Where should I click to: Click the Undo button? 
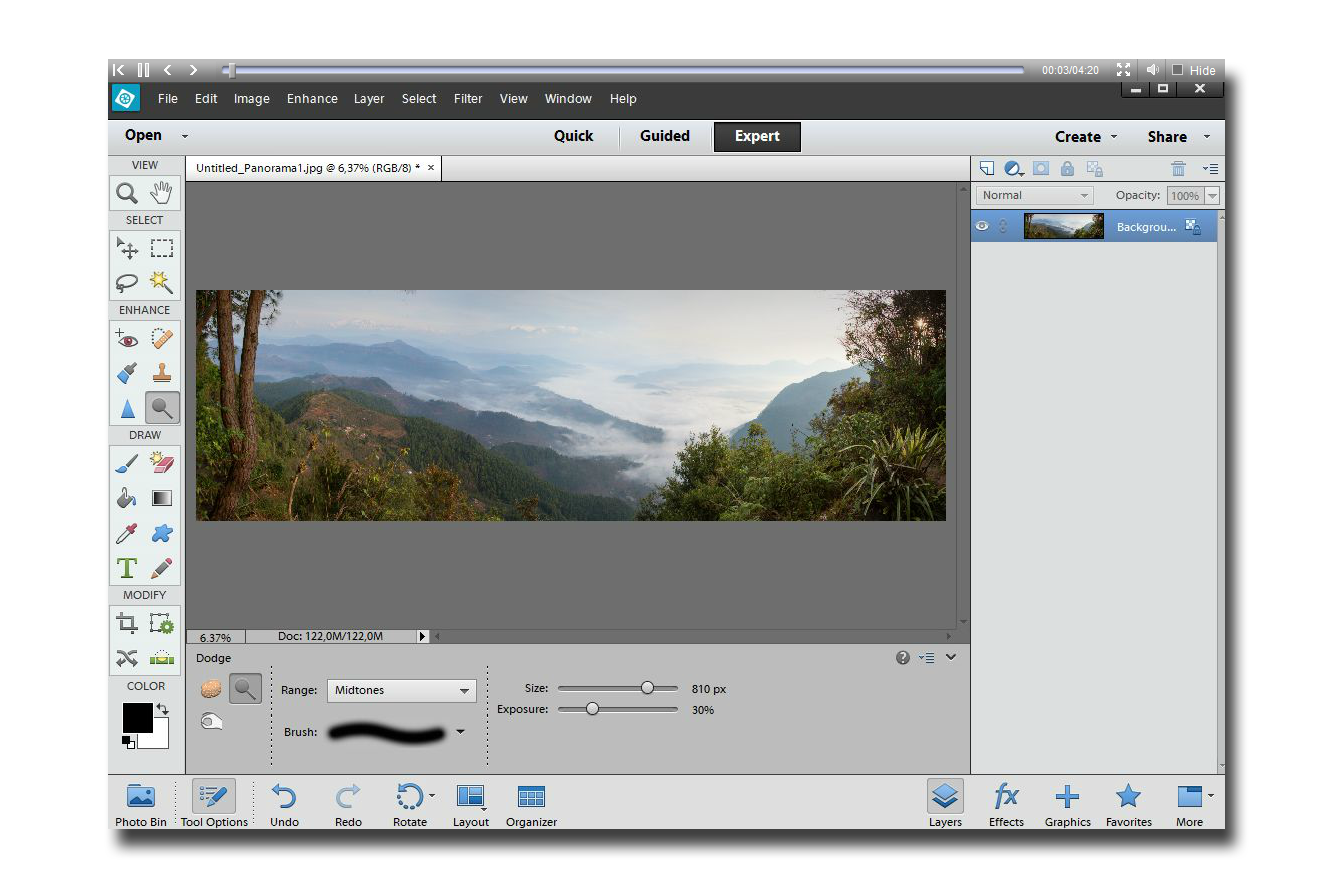tap(284, 804)
